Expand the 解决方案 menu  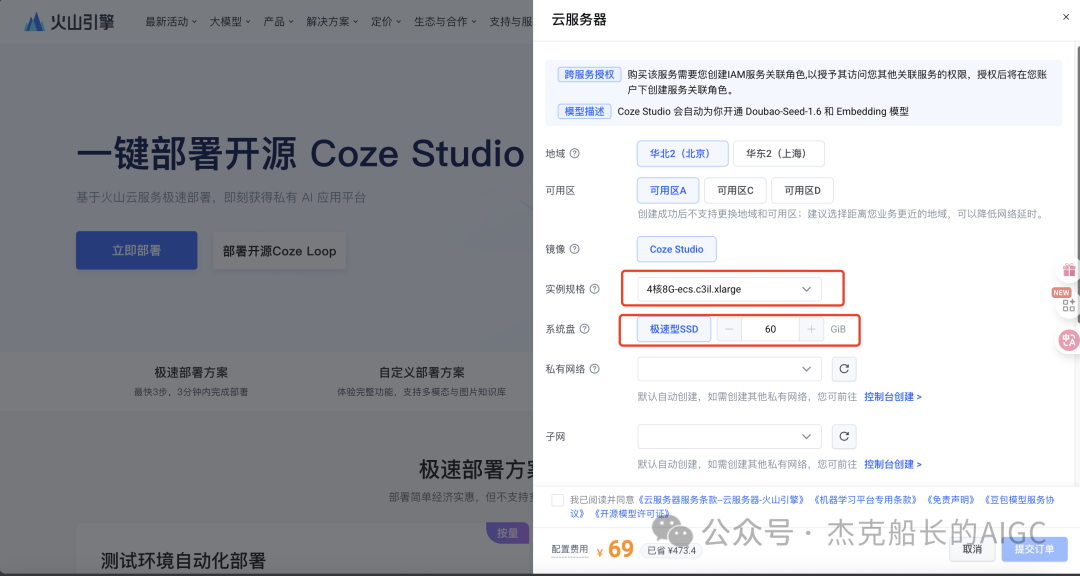click(x=332, y=21)
